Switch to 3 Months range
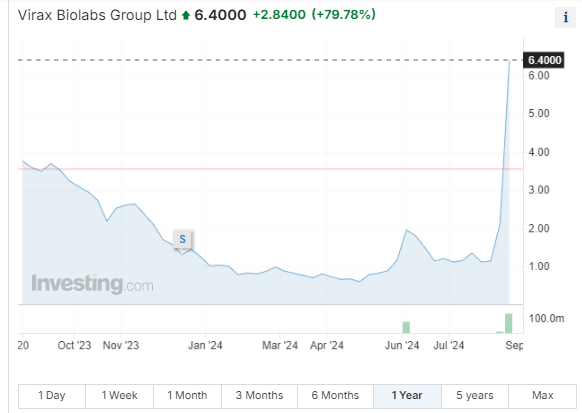 pyautogui.click(x=259, y=396)
